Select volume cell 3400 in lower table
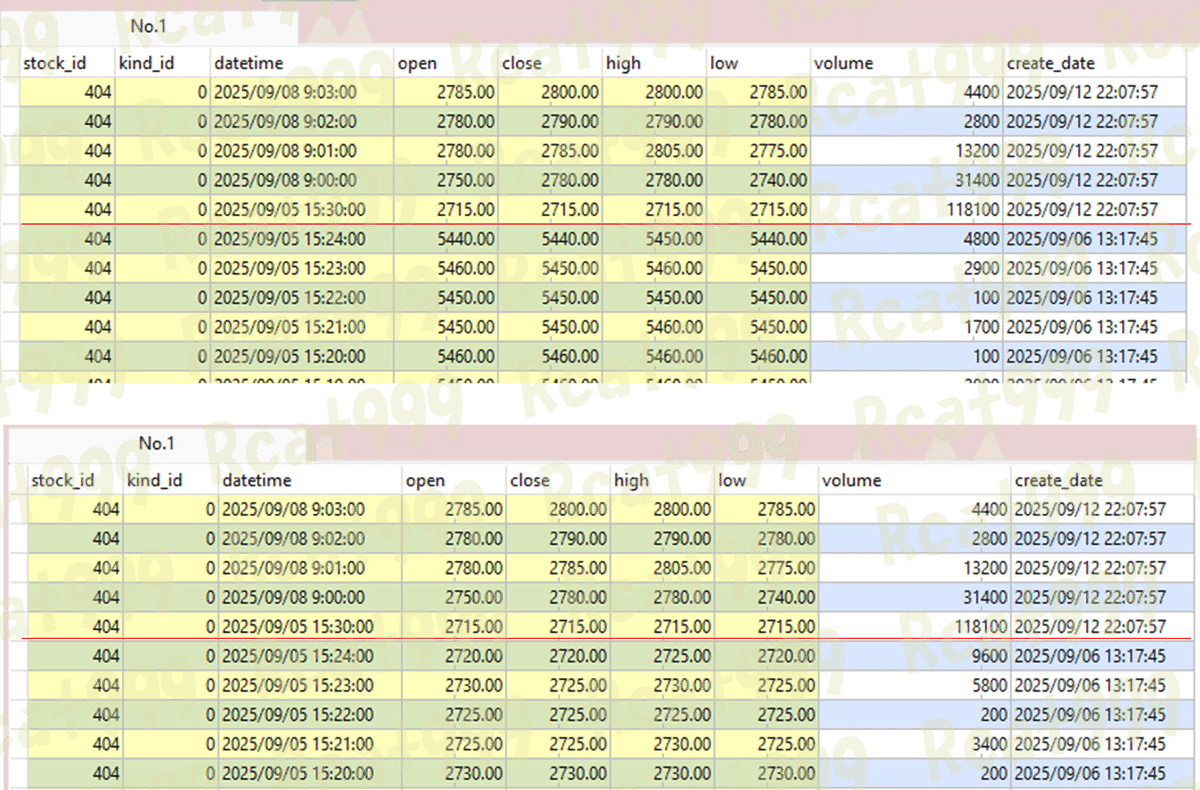The width and height of the screenshot is (1200, 790). 914,744
